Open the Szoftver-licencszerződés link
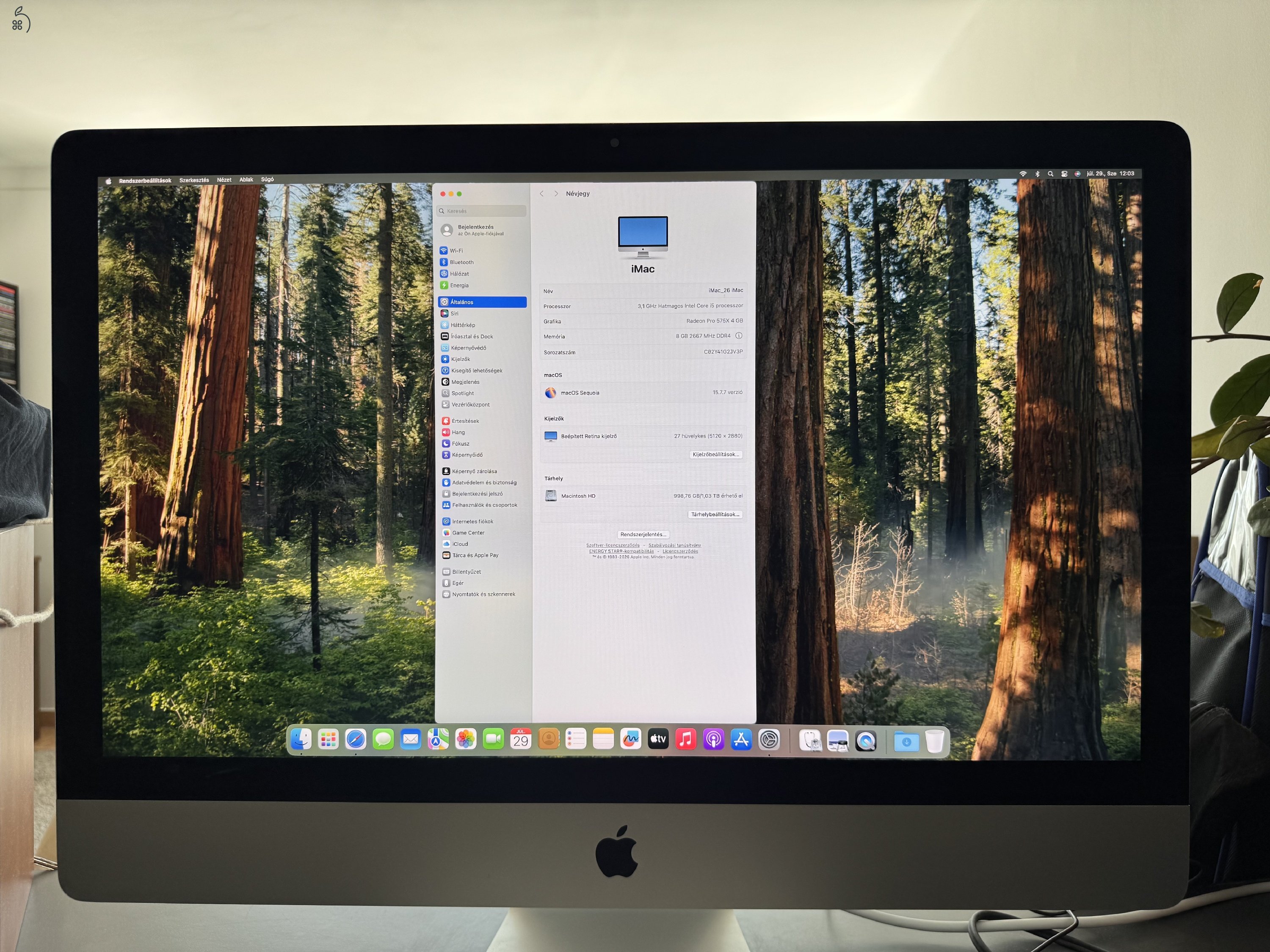The height and width of the screenshot is (952, 1270). tap(613, 545)
